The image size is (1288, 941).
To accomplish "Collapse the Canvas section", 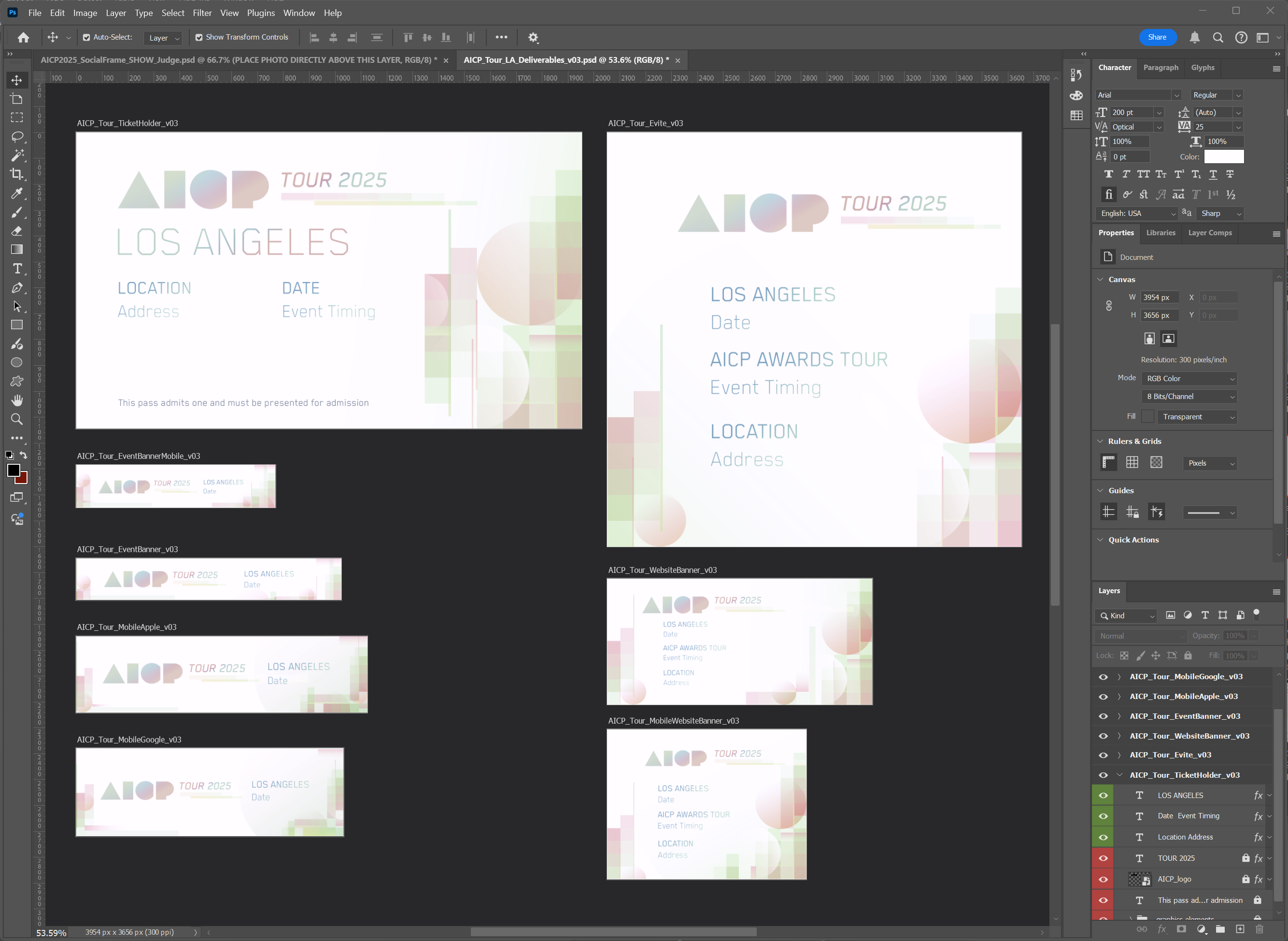I will [x=1100, y=279].
